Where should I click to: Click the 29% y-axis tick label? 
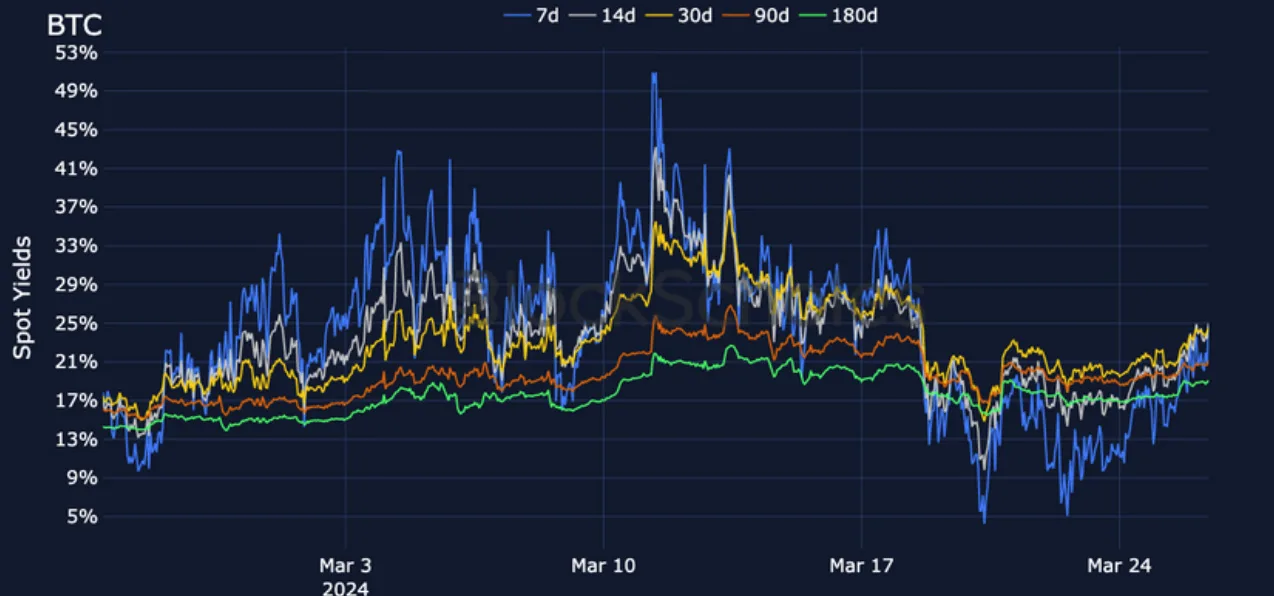coord(77,285)
